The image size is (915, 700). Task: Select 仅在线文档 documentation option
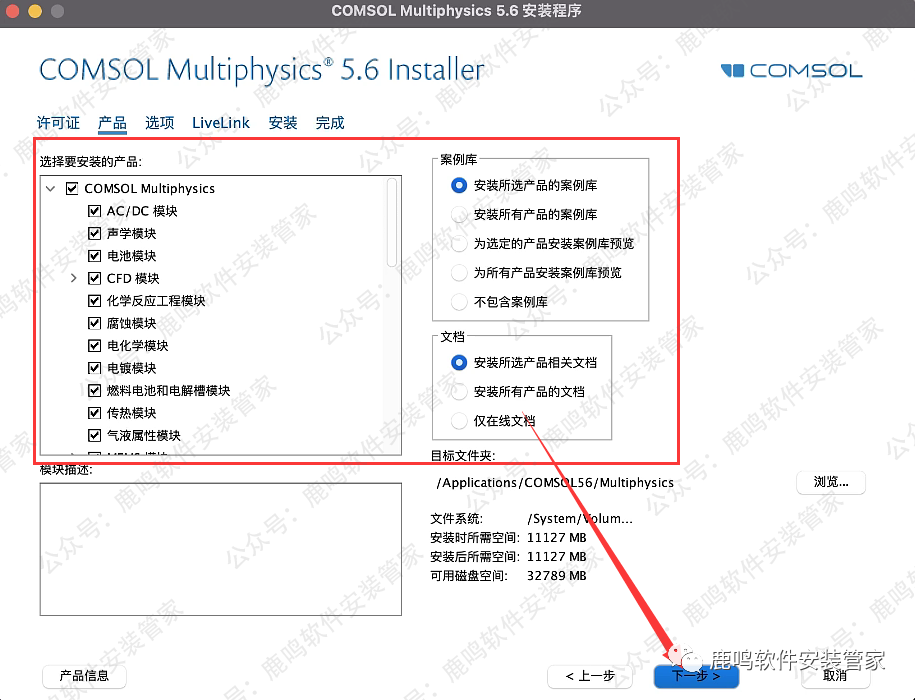click(x=459, y=421)
